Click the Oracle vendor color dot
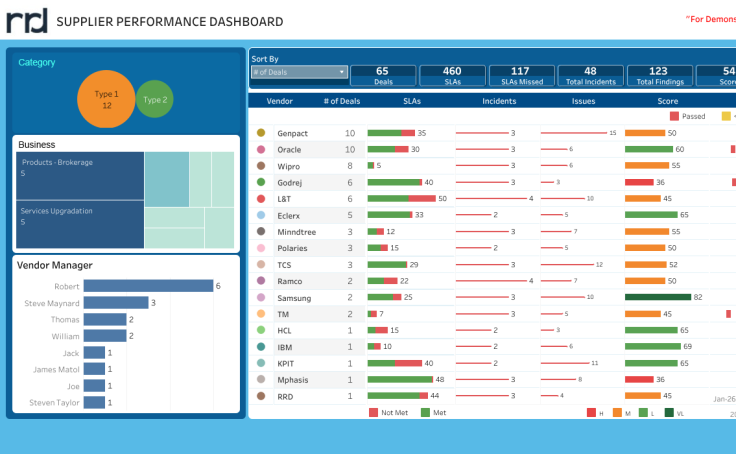The height and width of the screenshot is (454, 736). (261, 149)
